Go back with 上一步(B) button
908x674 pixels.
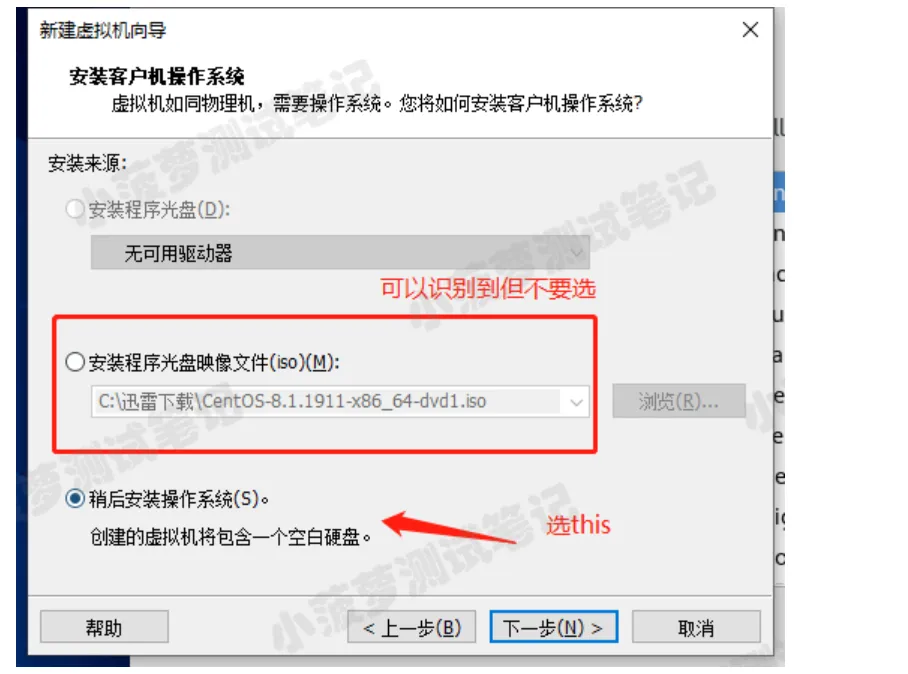click(x=411, y=627)
